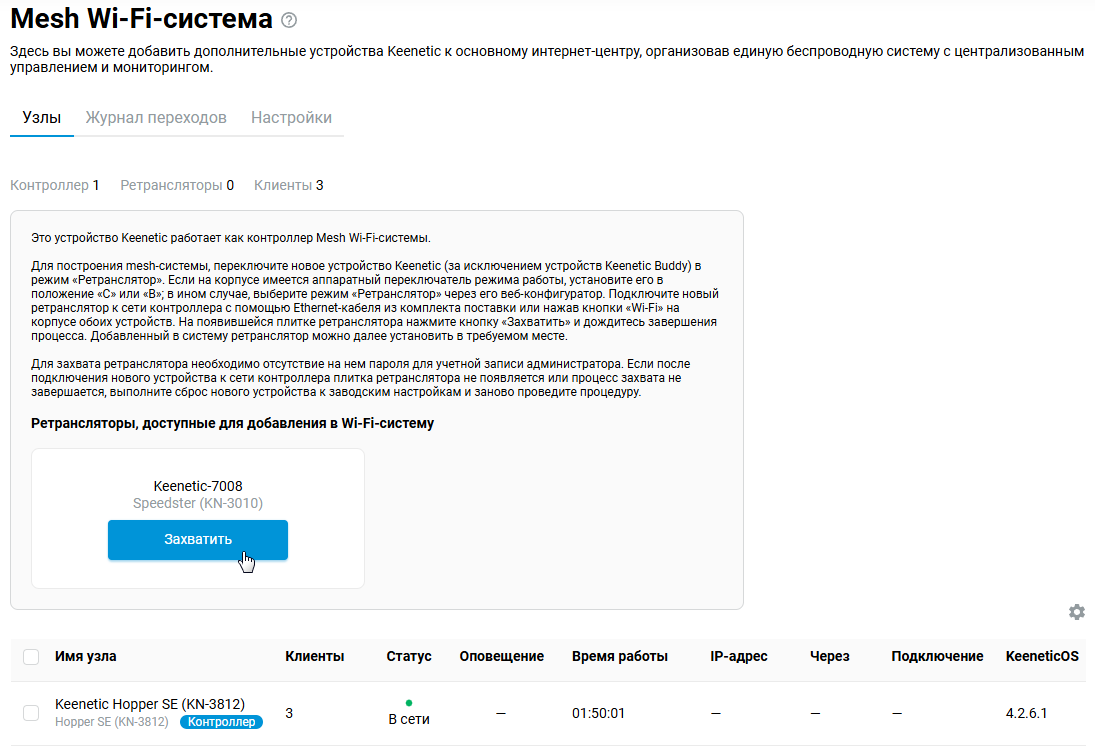Image resolution: width=1095 pixels, height=752 pixels.
Task: Filter nodes by Контроллер 1
Action: click(55, 185)
